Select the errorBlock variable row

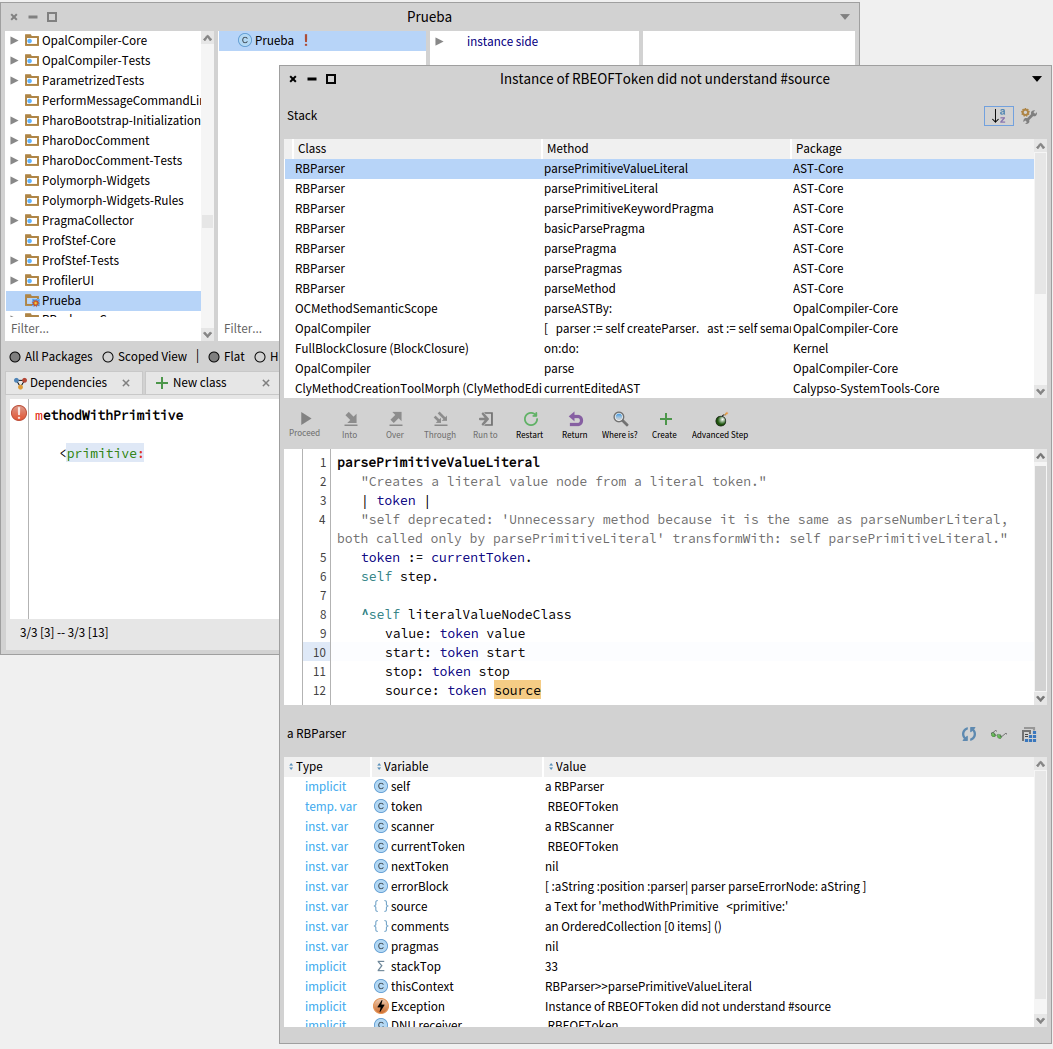(600, 886)
